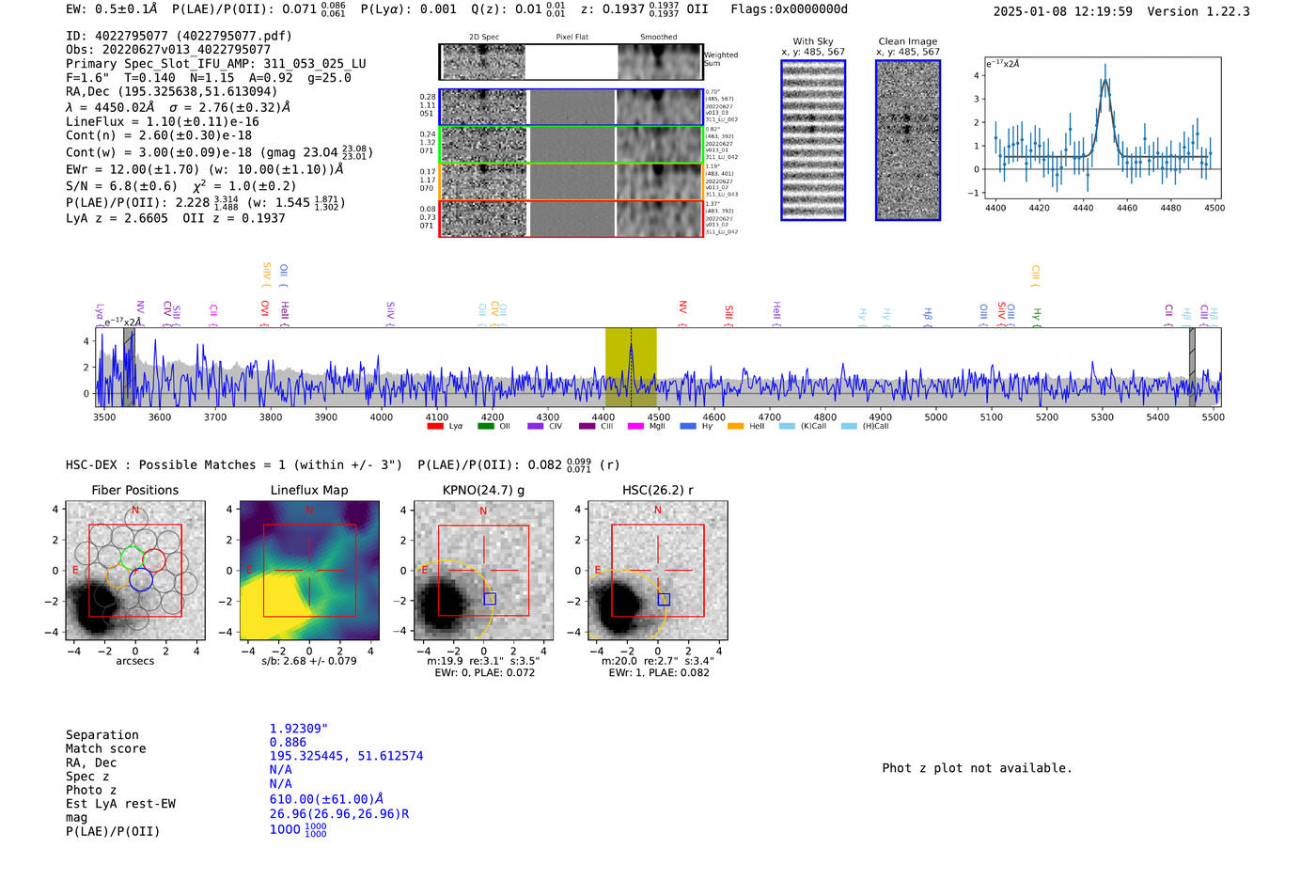The height and width of the screenshot is (896, 1316).
Task: Click the blue Hγ legend swatch
Action: click(x=688, y=426)
